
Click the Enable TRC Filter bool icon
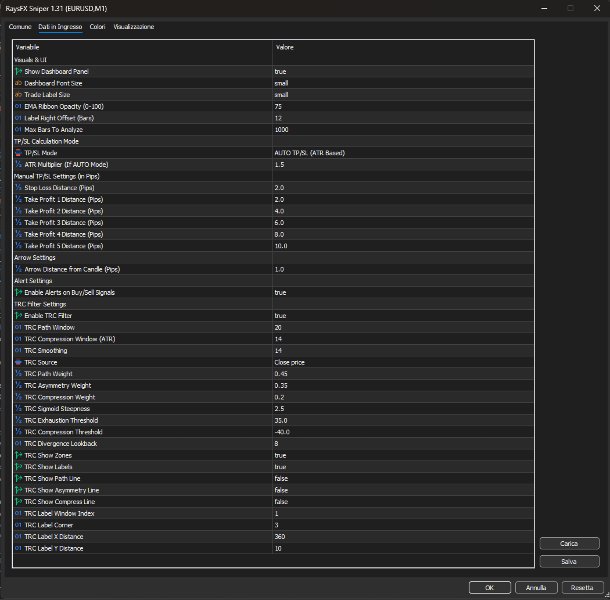(x=18, y=316)
